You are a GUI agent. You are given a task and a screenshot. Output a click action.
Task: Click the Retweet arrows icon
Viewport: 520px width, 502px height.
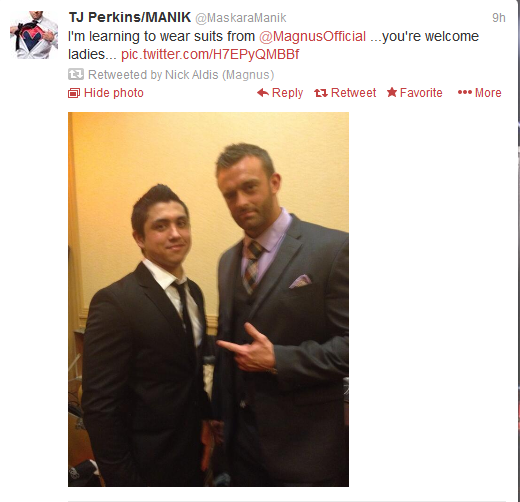(x=321, y=93)
